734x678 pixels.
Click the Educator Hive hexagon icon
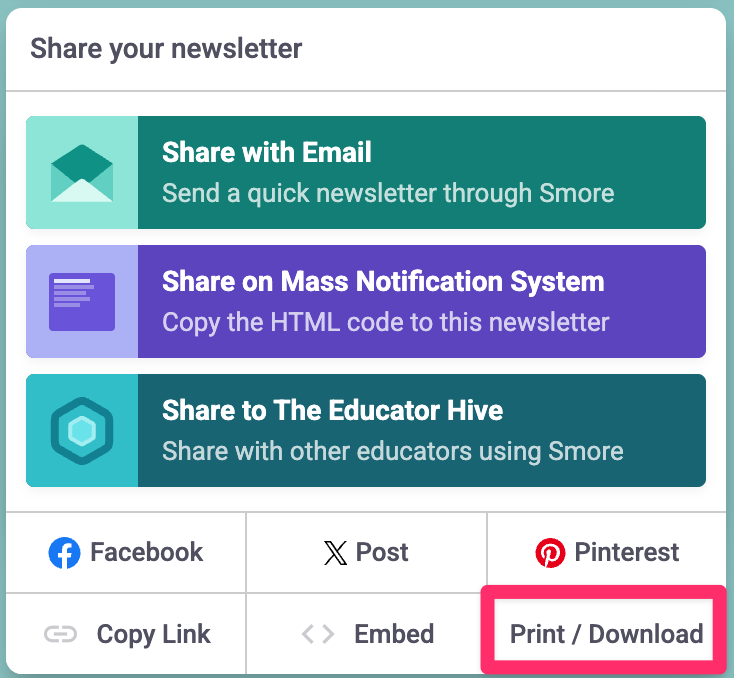pos(82,431)
